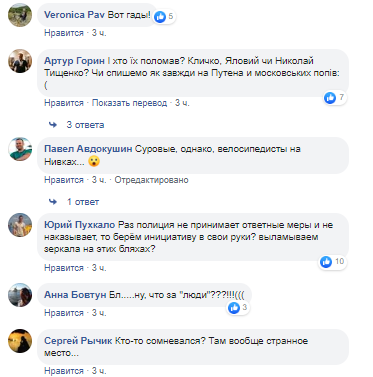This screenshot has height=377, width=373.
Task: Toggle 'Нравится' under Юрий Пухкало's comment
Action: point(64,268)
